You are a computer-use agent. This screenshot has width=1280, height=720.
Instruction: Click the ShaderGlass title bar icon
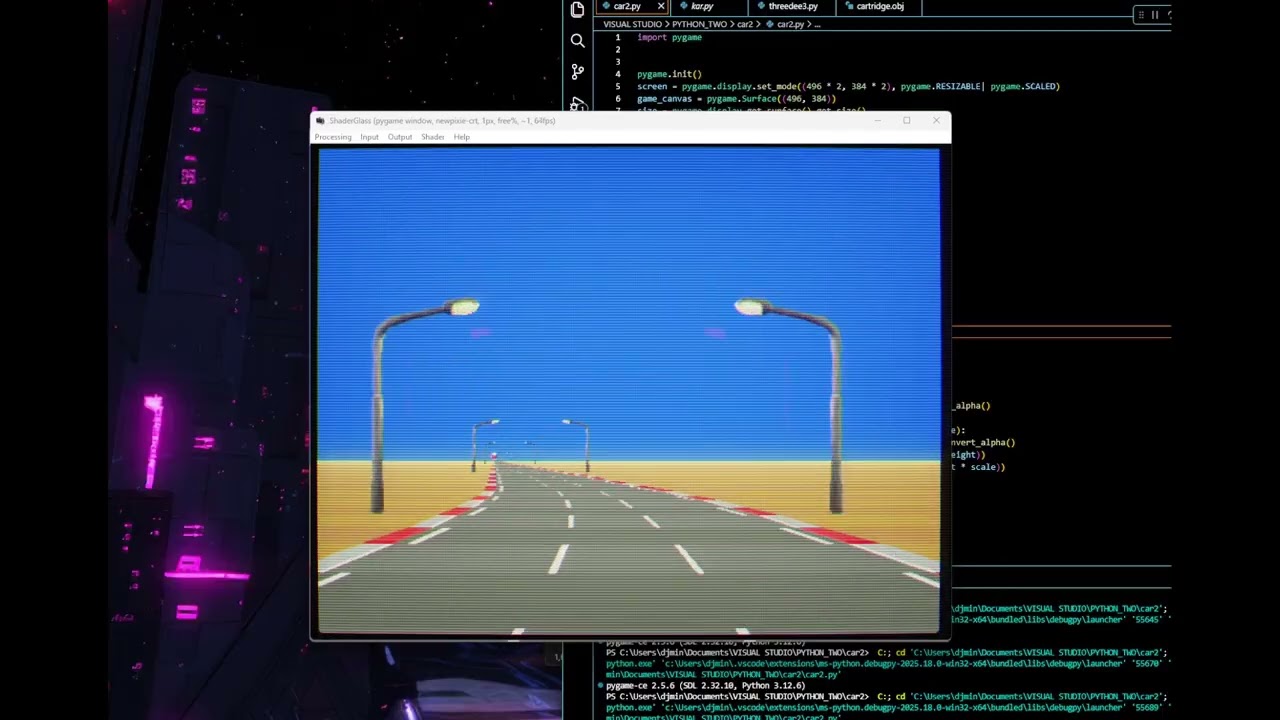click(320, 121)
